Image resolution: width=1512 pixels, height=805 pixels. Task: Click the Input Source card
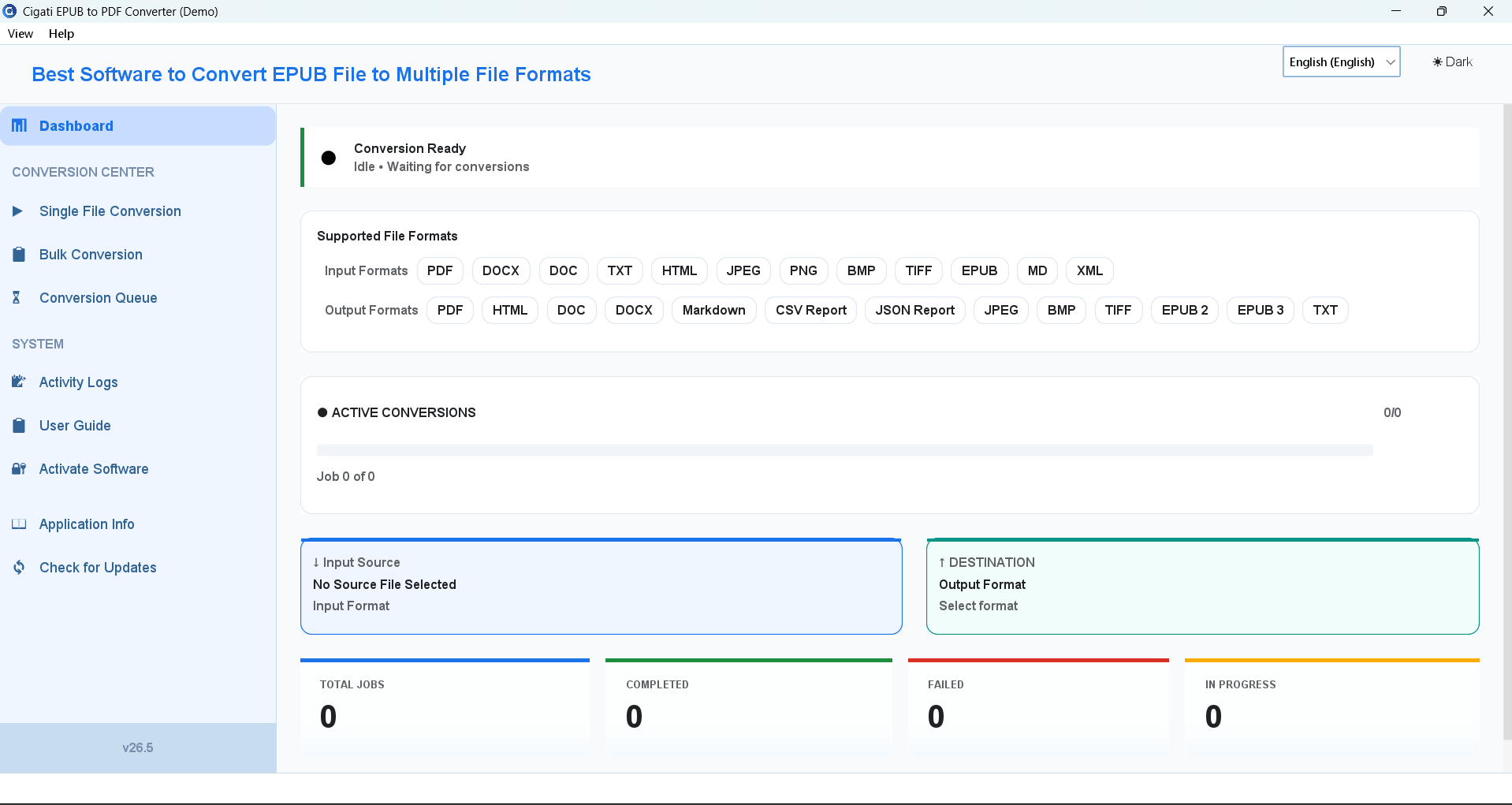pos(601,586)
